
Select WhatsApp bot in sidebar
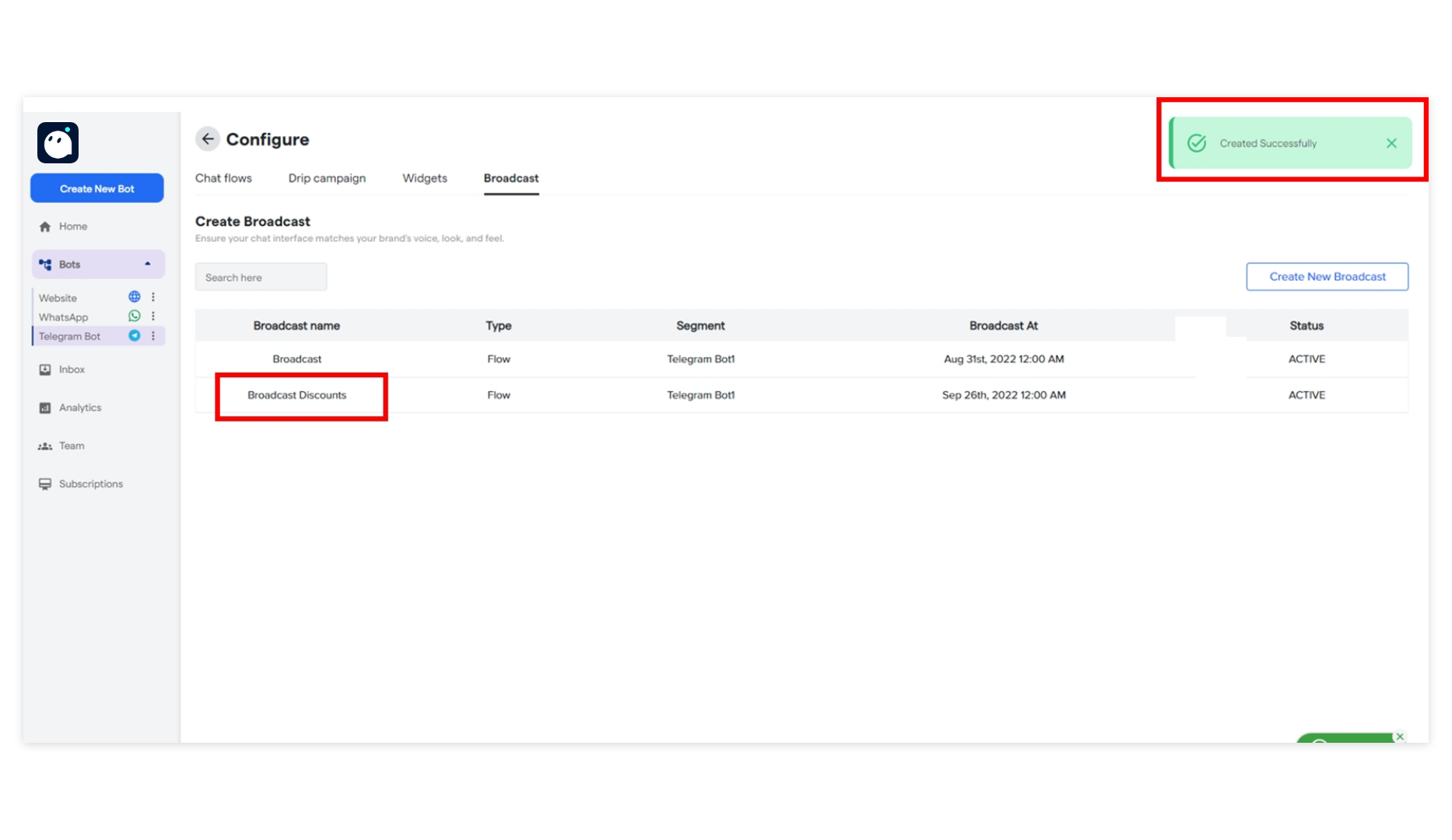(64, 317)
